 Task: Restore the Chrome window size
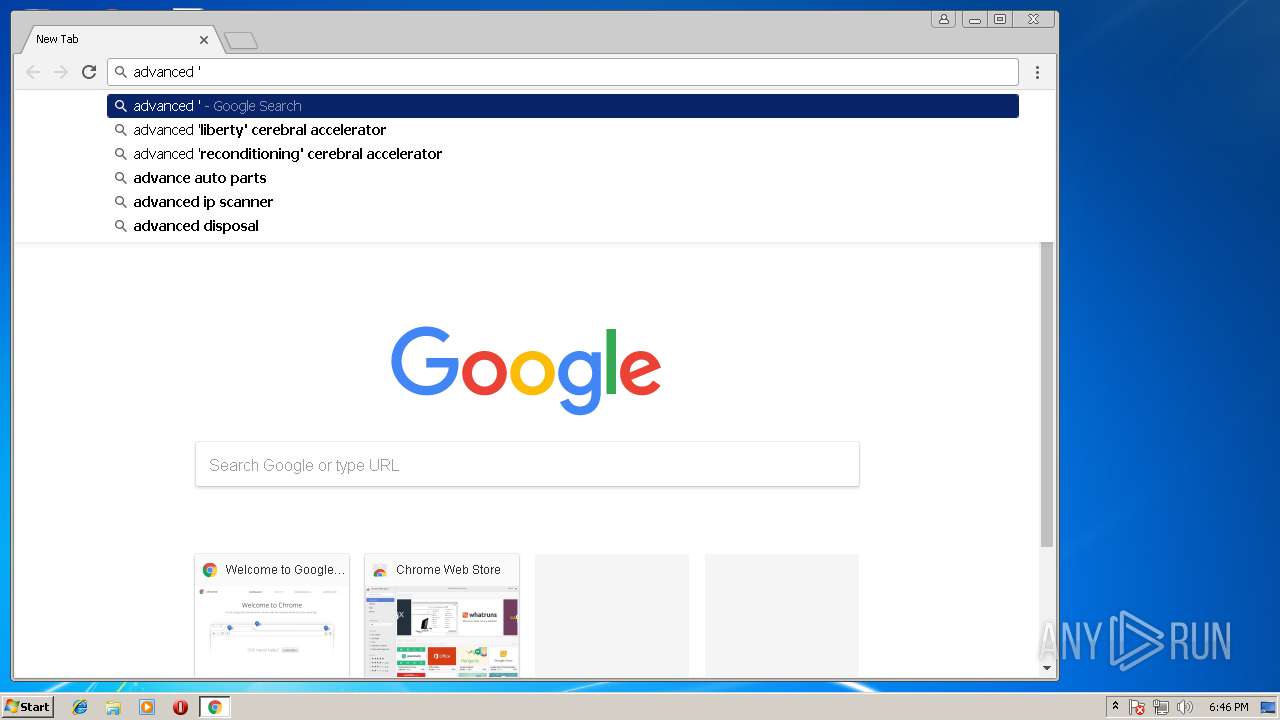tap(1000, 19)
